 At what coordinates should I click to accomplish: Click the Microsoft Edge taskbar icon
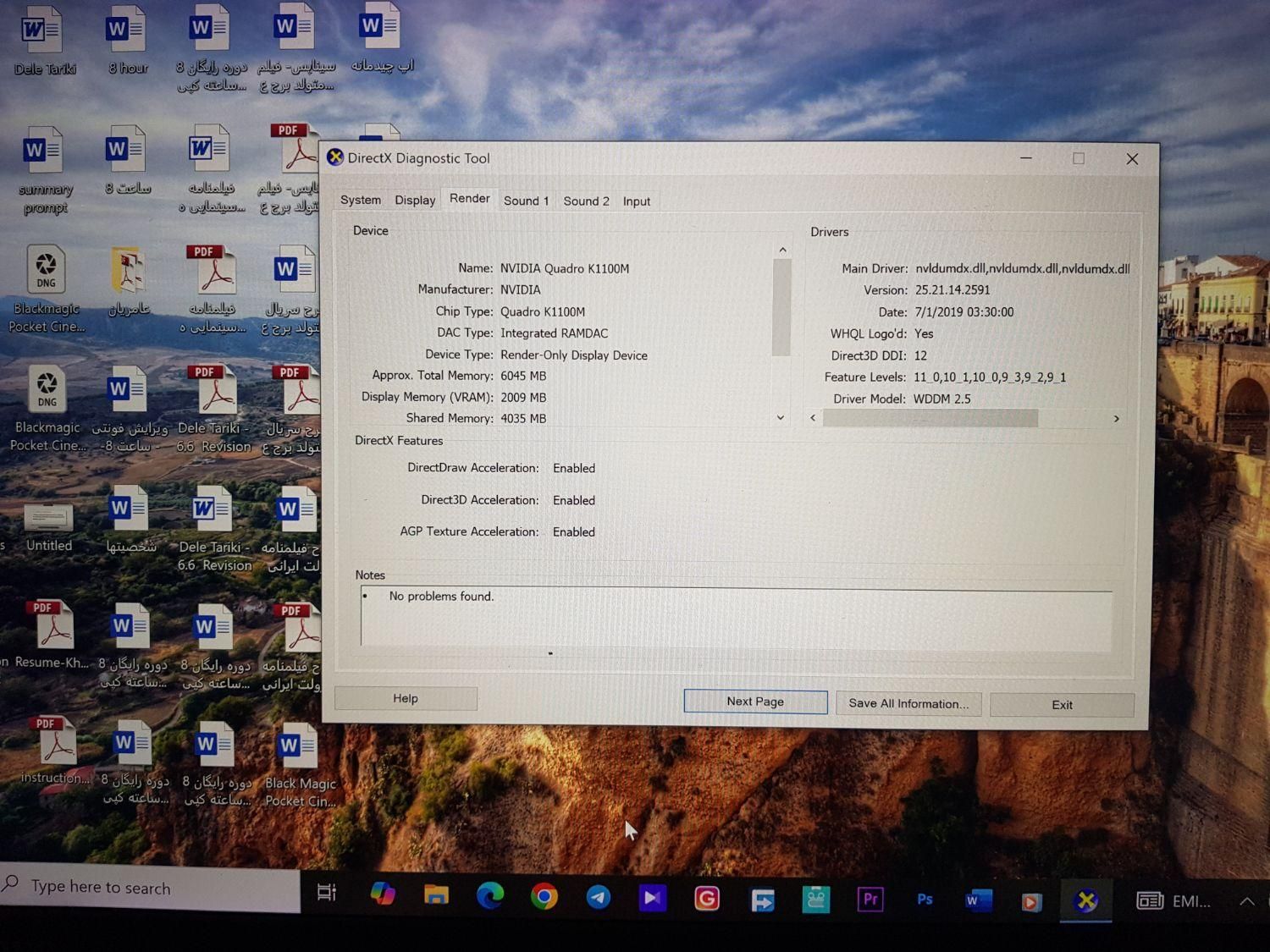(x=489, y=895)
